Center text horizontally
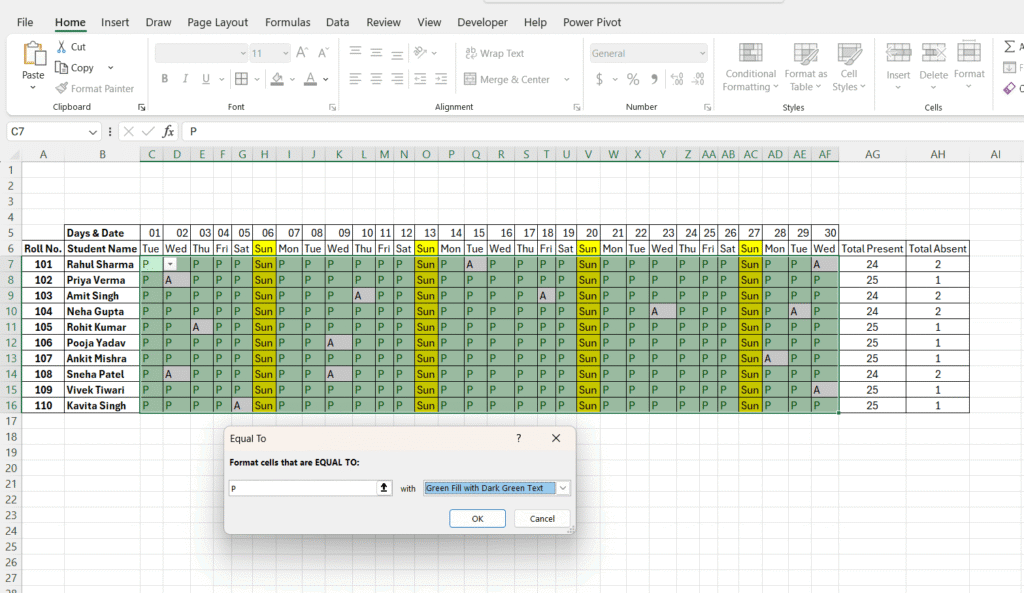This screenshot has width=1024, height=593. pyautogui.click(x=376, y=79)
